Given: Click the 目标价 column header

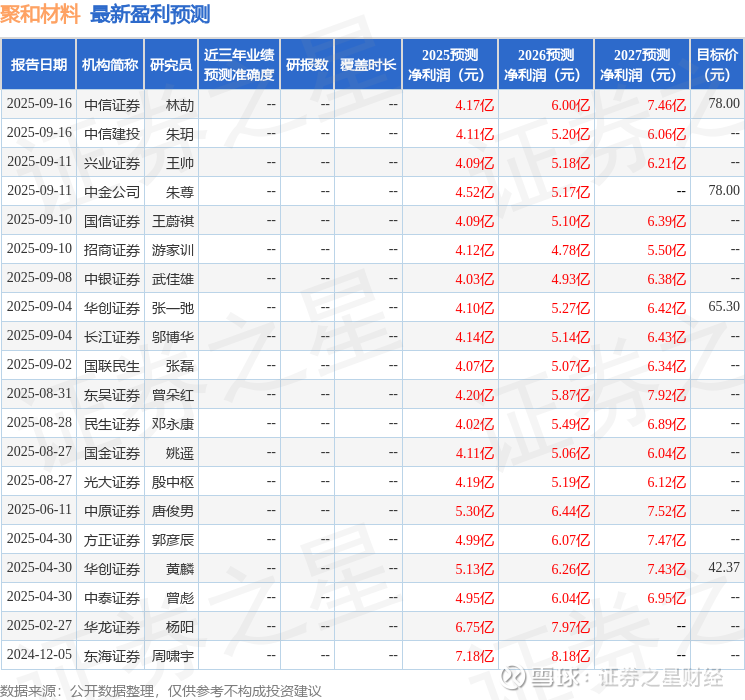Looking at the screenshot, I should [x=717, y=65].
